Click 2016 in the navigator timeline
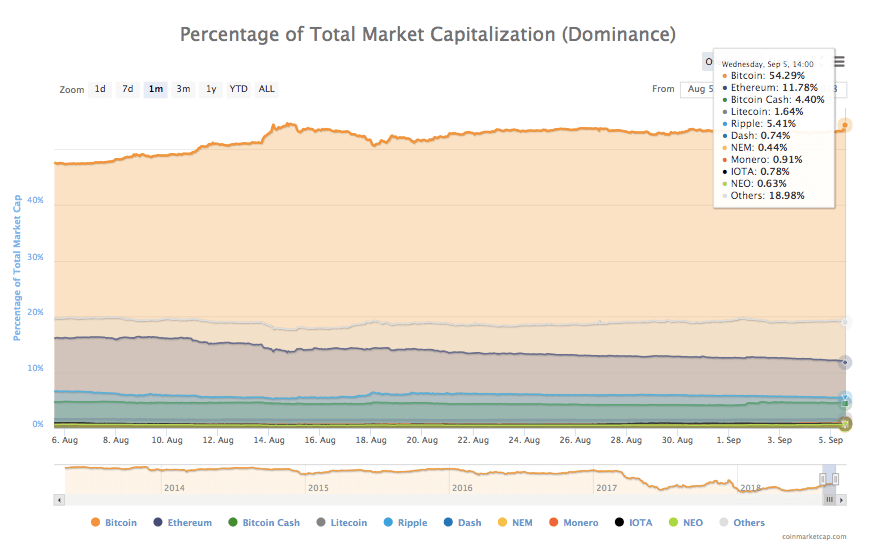This screenshot has width=895, height=554. pyautogui.click(x=462, y=488)
